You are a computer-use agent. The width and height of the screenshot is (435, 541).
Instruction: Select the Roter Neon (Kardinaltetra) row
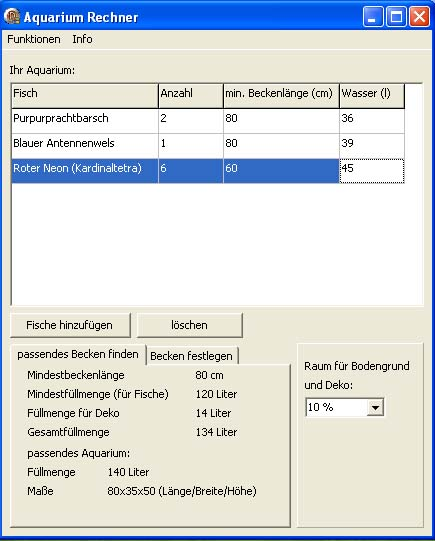pos(208,171)
